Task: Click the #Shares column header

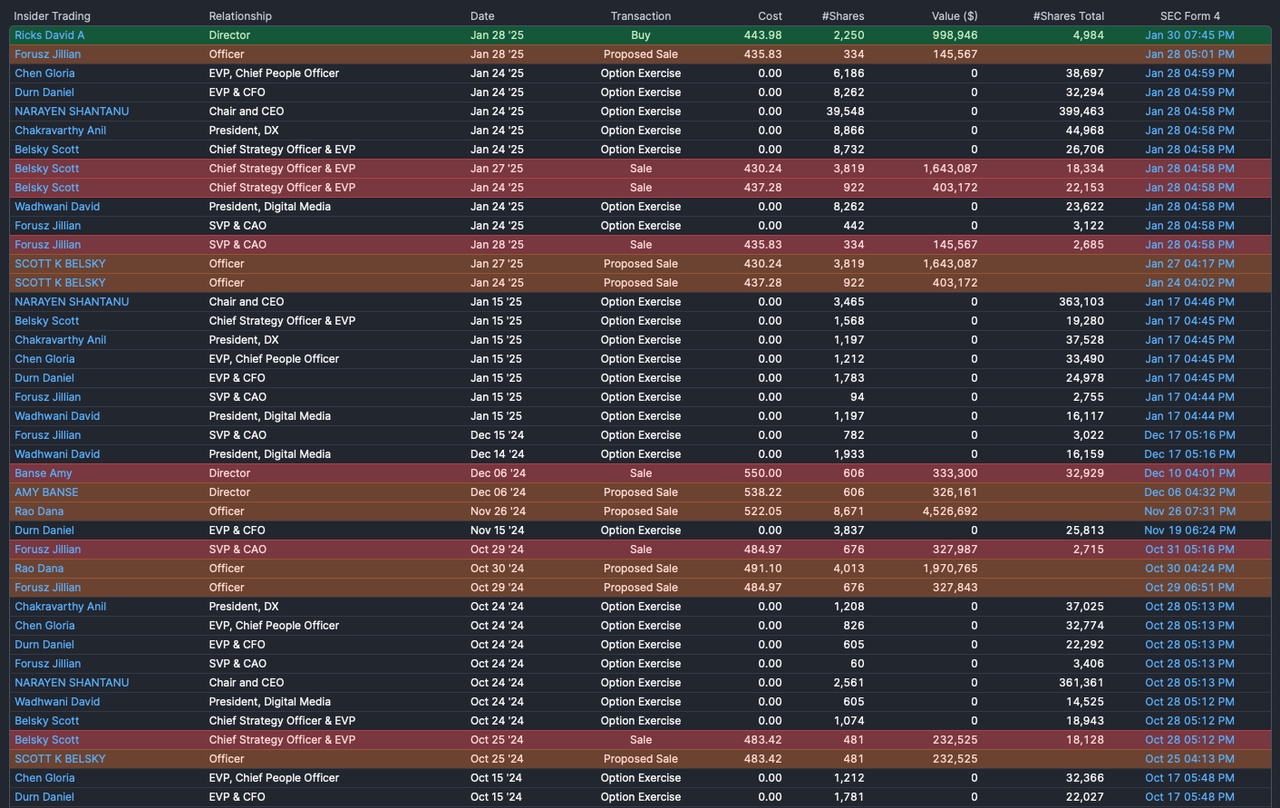Action: click(843, 16)
